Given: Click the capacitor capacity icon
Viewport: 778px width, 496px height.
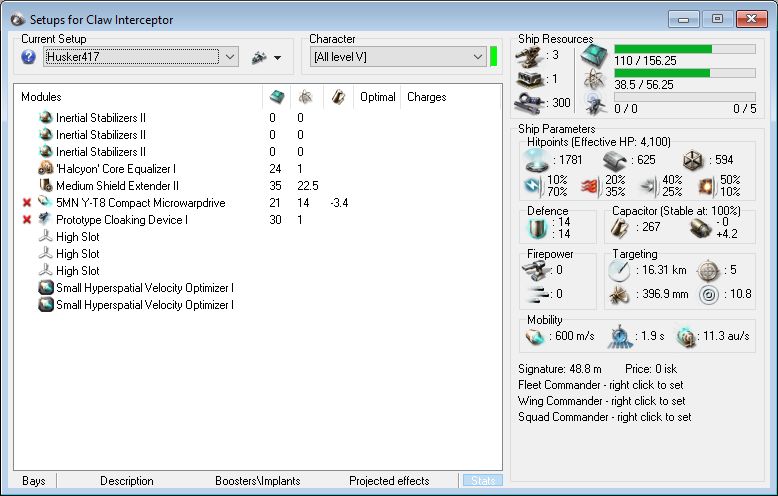Looking at the screenshot, I should tap(619, 228).
